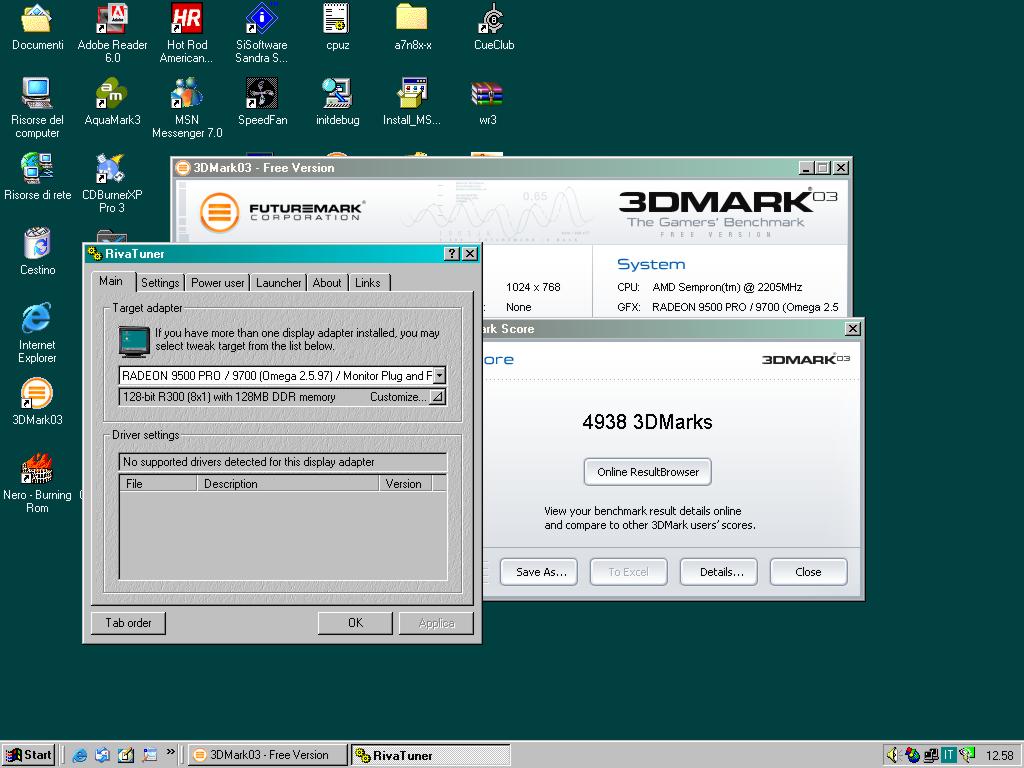Click the RivaTuner help question mark button

pyautogui.click(x=451, y=253)
